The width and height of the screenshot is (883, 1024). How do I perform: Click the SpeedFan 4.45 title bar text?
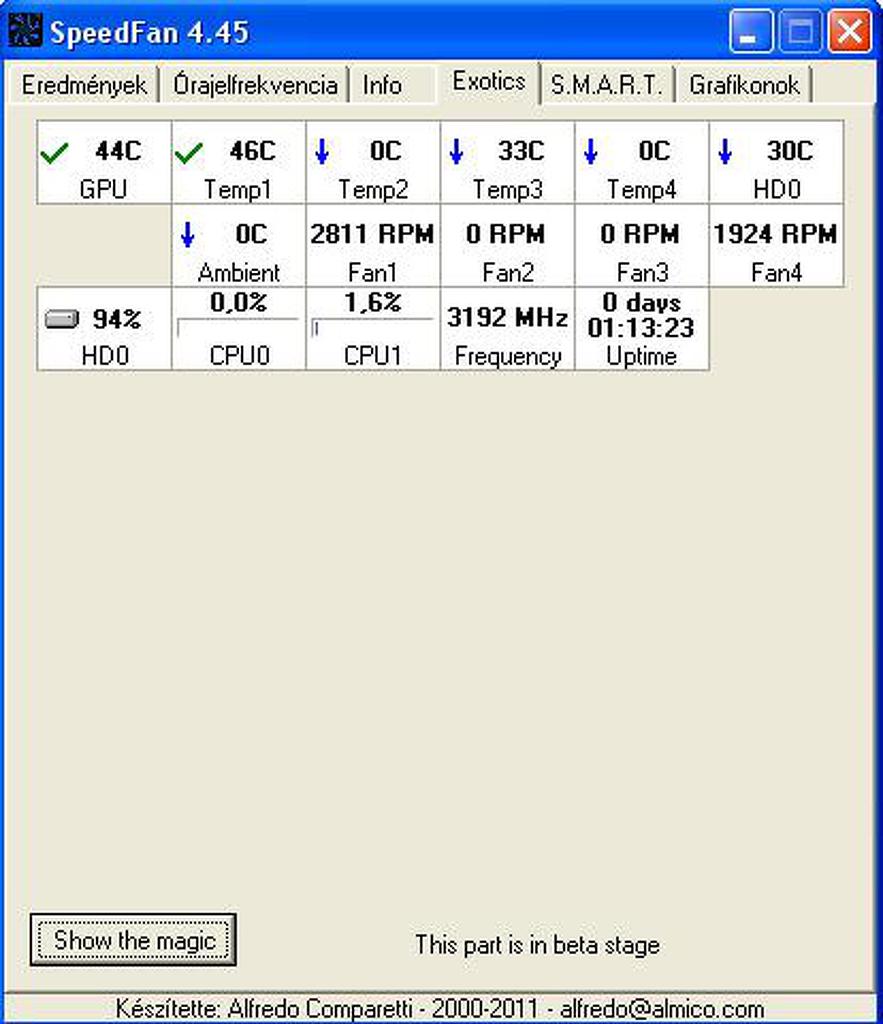point(150,32)
